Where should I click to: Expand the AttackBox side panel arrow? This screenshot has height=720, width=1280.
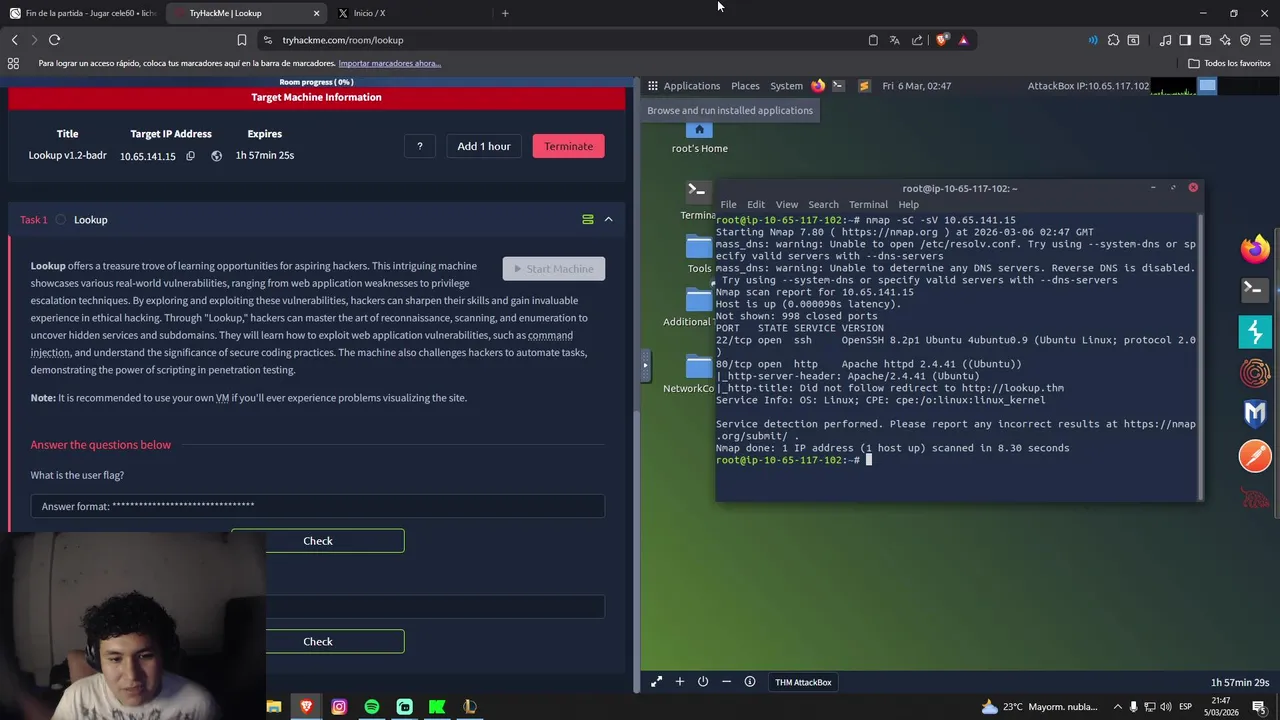645,365
